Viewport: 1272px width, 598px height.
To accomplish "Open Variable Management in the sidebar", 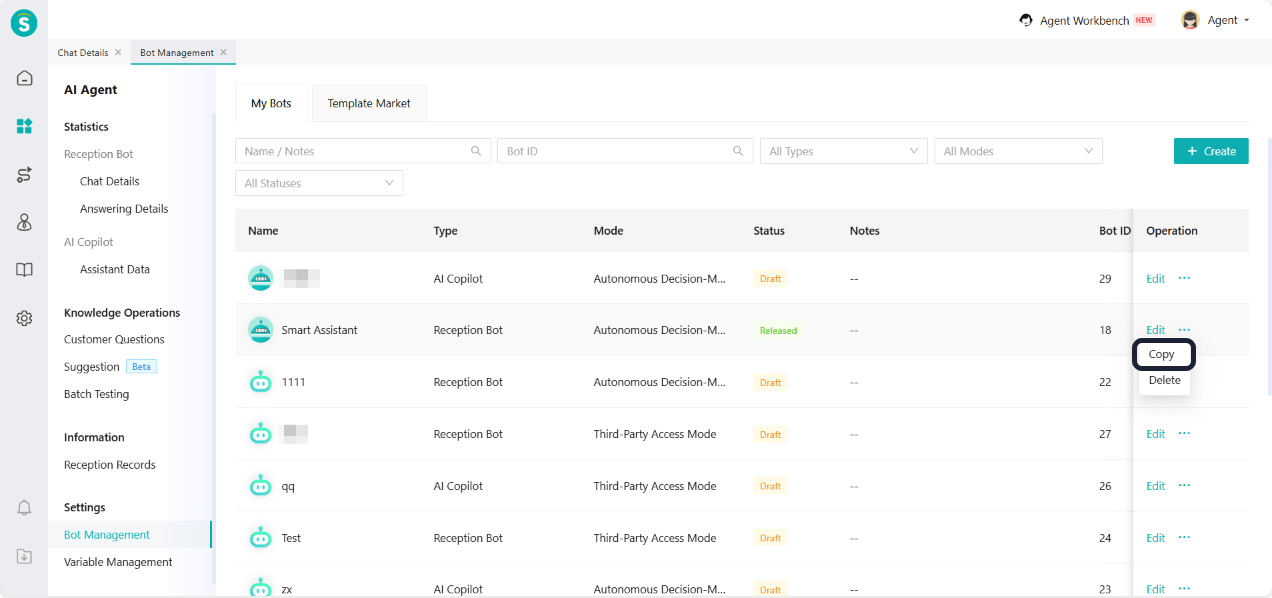I will pyautogui.click(x=118, y=562).
